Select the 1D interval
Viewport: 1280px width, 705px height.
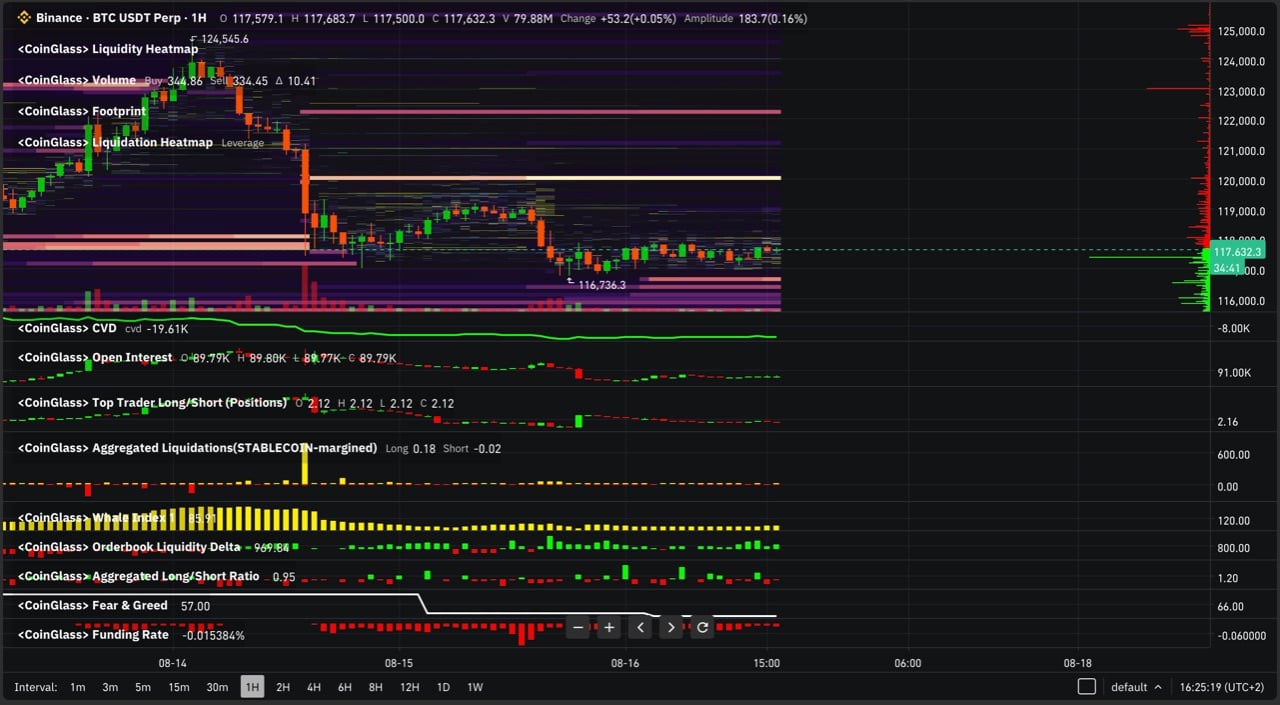pyautogui.click(x=443, y=687)
